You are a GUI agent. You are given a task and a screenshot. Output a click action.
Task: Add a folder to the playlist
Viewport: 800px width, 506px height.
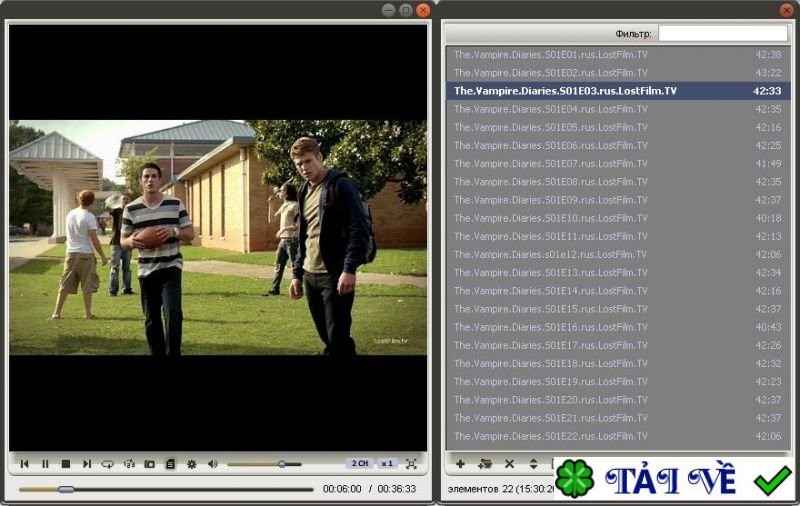coord(485,464)
